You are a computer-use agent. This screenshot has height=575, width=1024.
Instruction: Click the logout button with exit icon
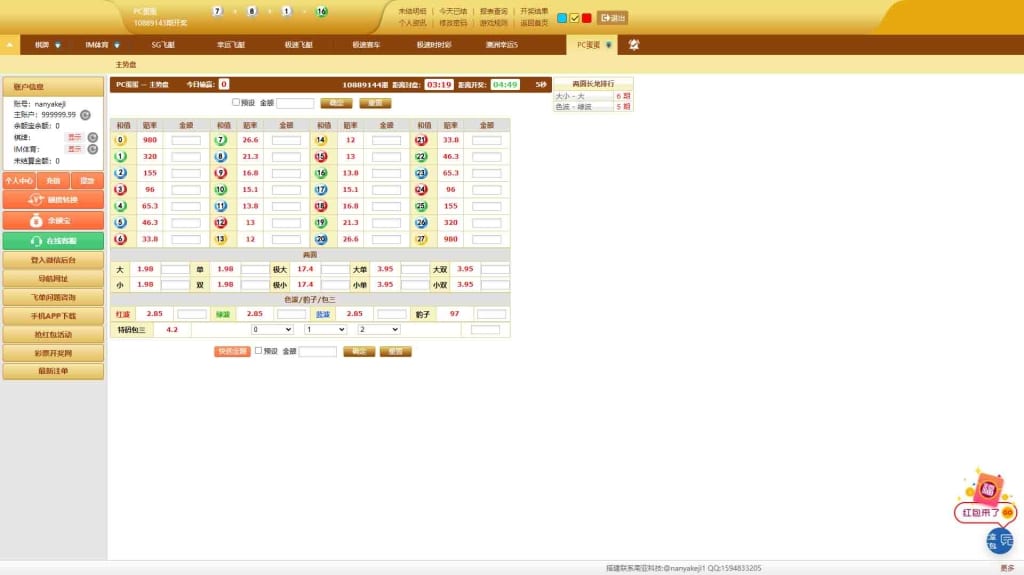coord(613,18)
